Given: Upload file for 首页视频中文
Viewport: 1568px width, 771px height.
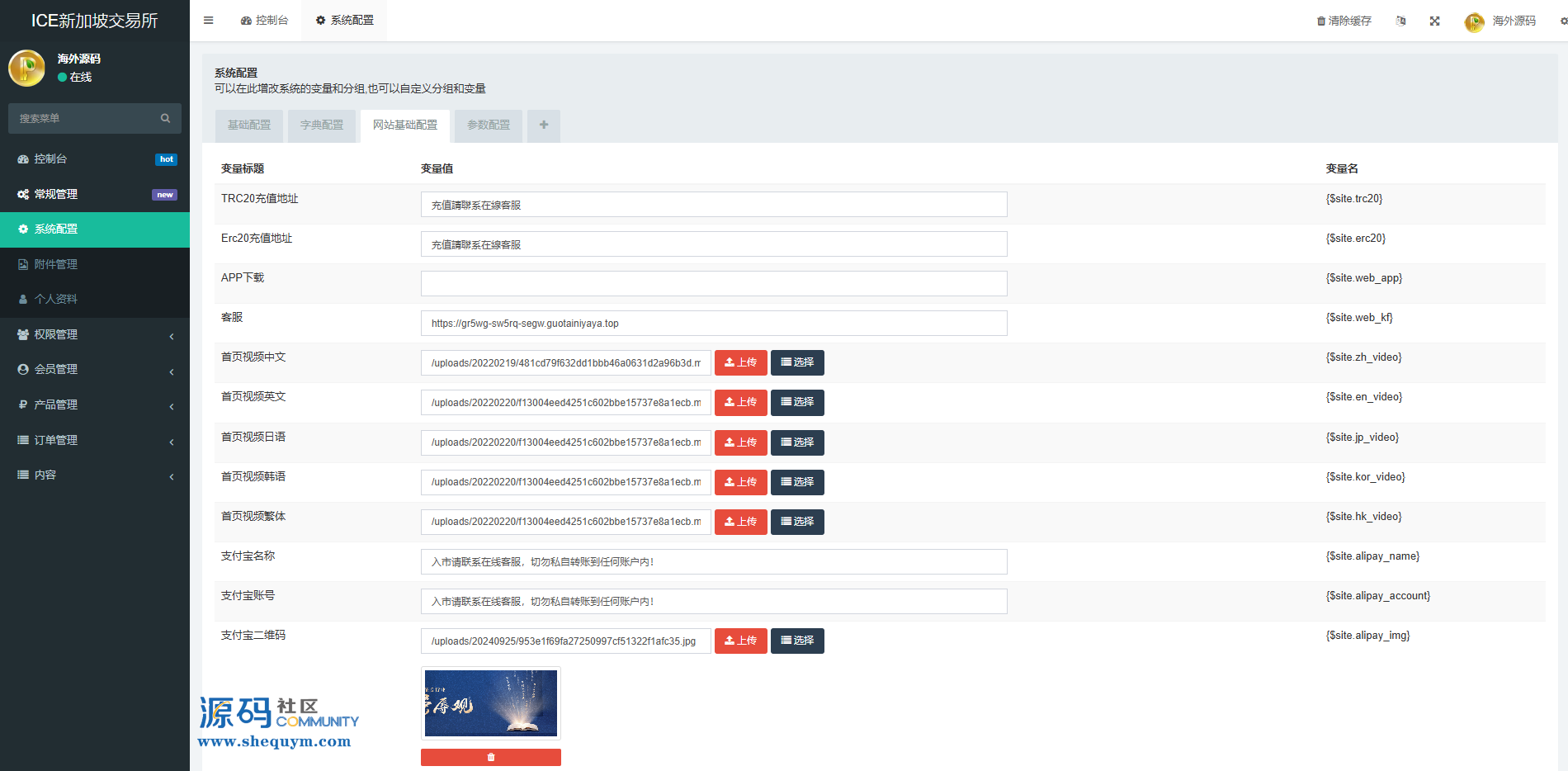Looking at the screenshot, I should click(x=741, y=362).
